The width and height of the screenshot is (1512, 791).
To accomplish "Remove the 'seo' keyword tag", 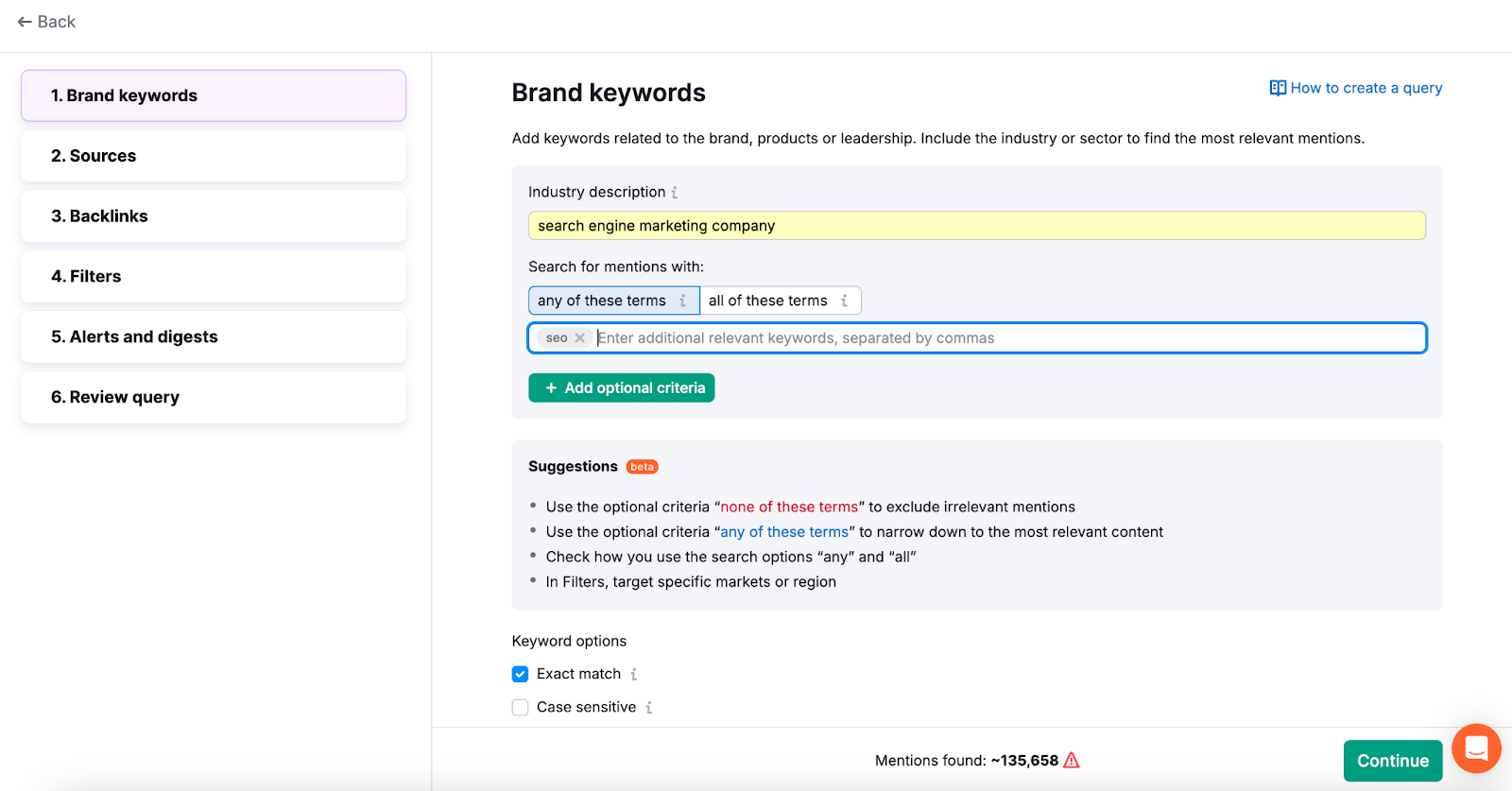I will (x=580, y=338).
